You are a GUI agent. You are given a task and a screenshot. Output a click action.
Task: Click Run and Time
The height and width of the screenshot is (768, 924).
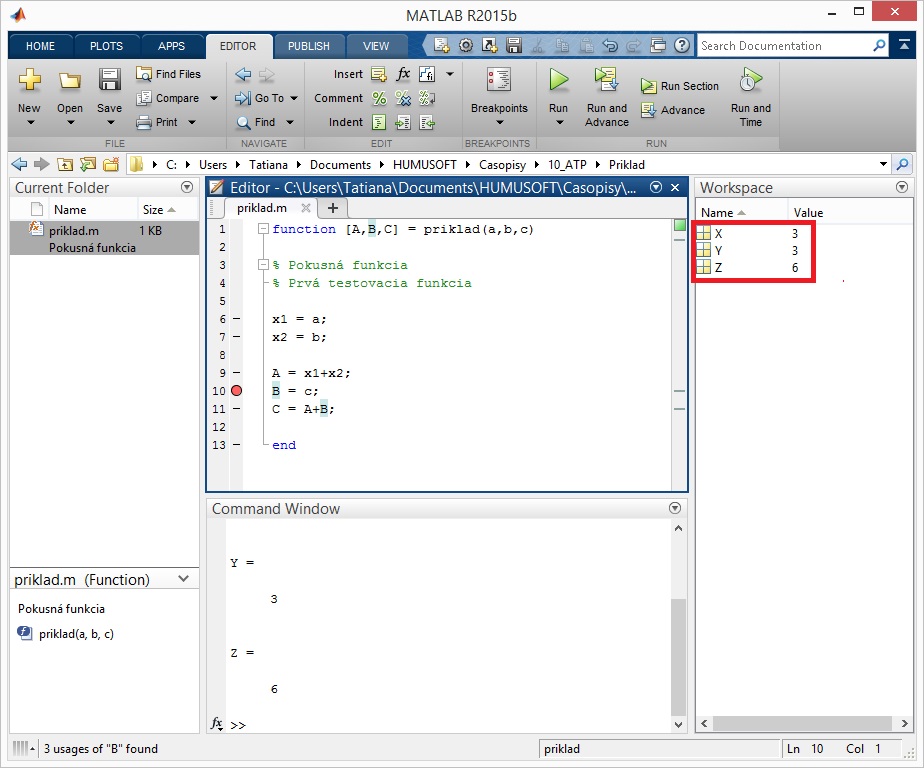tap(751, 95)
